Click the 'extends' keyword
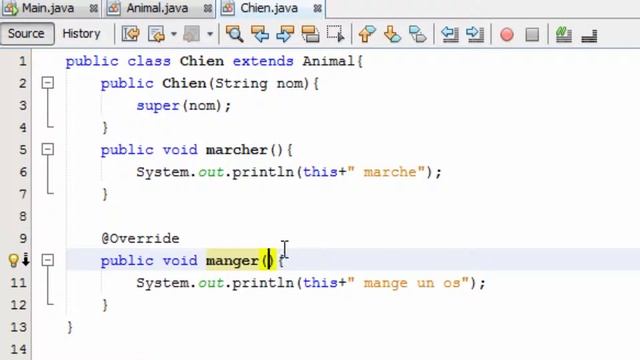 [263, 61]
